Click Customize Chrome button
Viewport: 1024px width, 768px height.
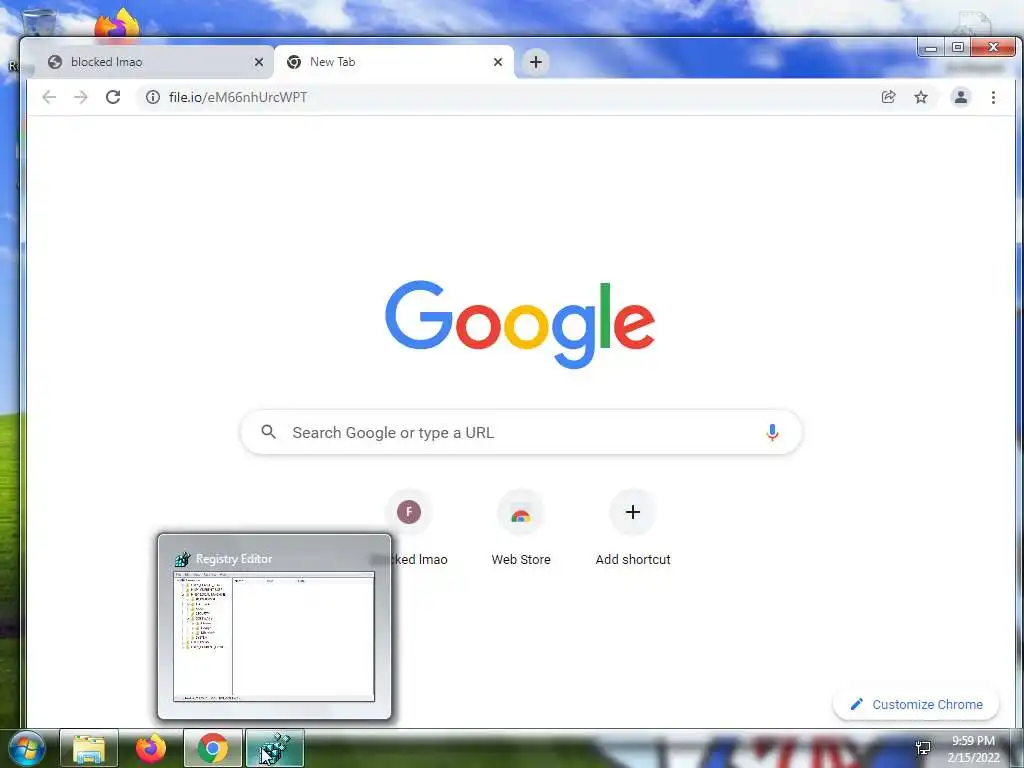[916, 705]
